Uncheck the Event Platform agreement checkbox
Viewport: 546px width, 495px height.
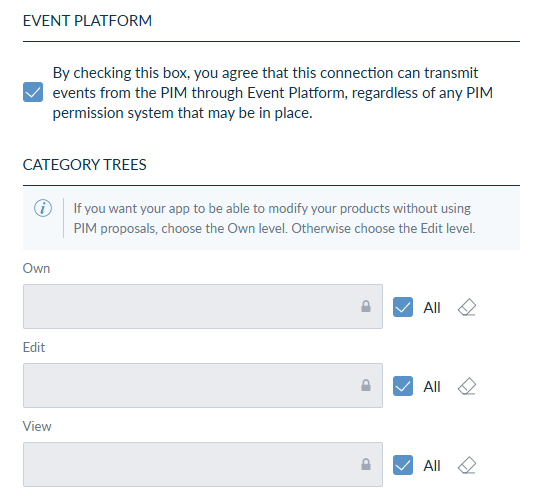coord(33,92)
